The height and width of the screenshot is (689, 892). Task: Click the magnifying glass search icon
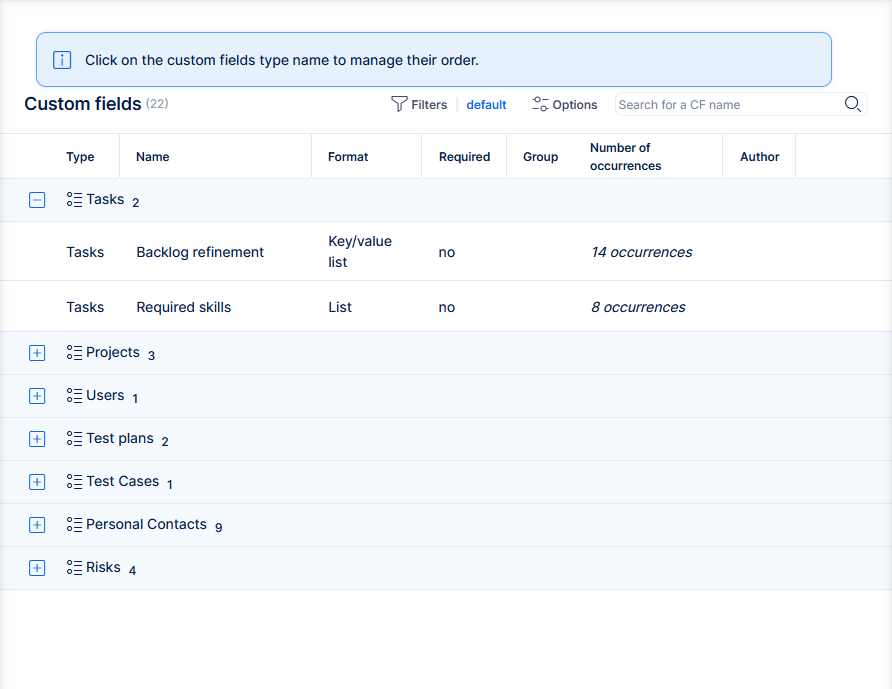click(x=852, y=104)
